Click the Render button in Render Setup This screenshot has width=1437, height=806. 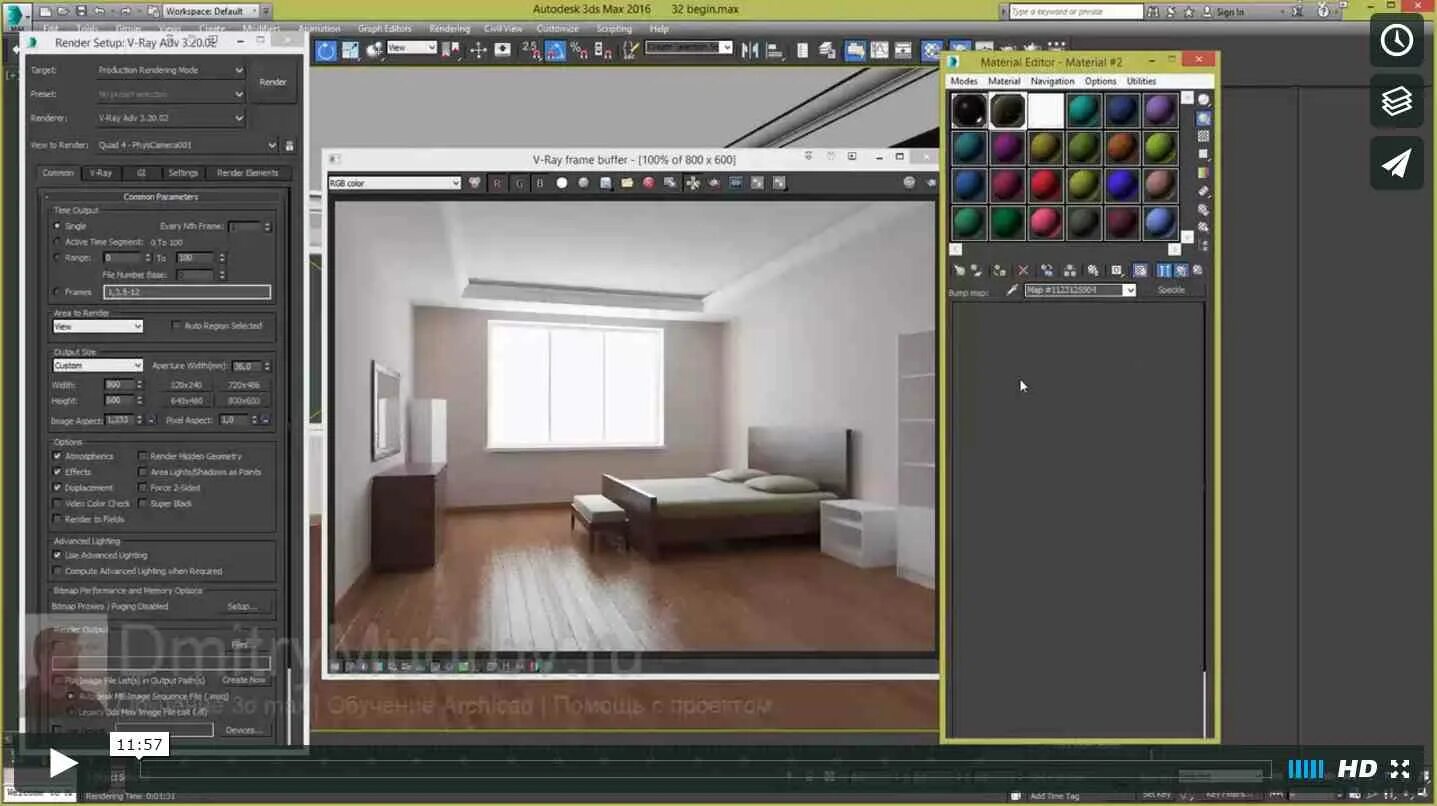(x=272, y=82)
